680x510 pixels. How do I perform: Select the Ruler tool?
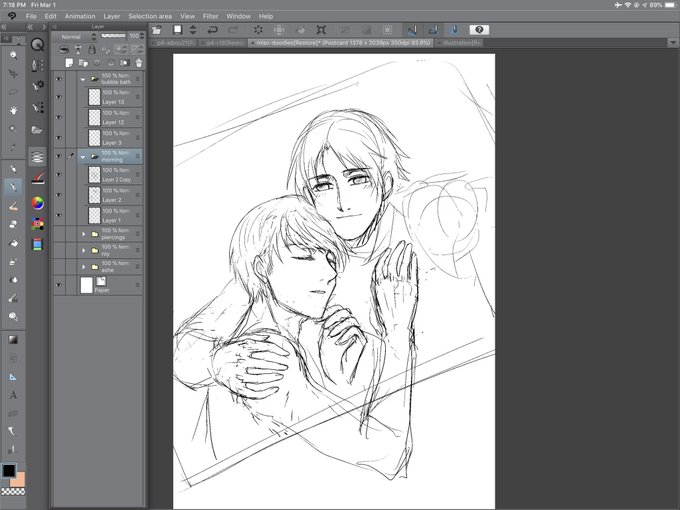coord(13,377)
